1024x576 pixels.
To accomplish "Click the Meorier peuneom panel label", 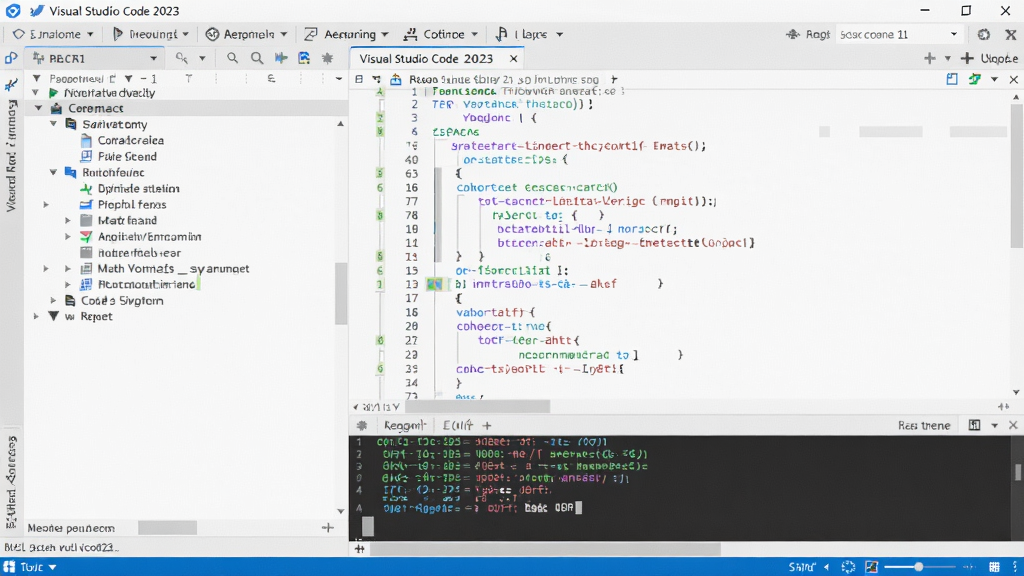I will (x=71, y=528).
